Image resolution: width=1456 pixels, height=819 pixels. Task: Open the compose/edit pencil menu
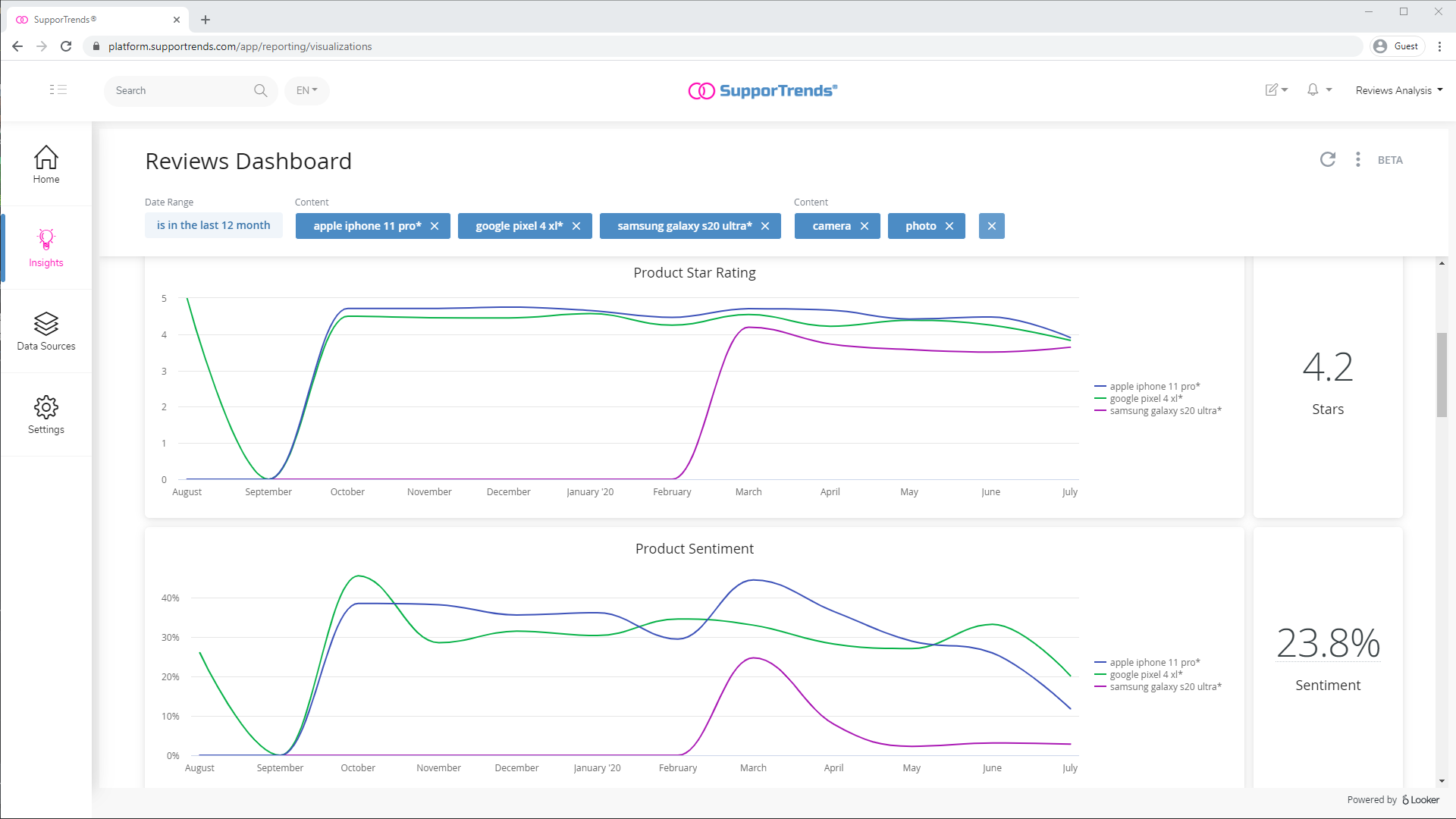(1276, 89)
